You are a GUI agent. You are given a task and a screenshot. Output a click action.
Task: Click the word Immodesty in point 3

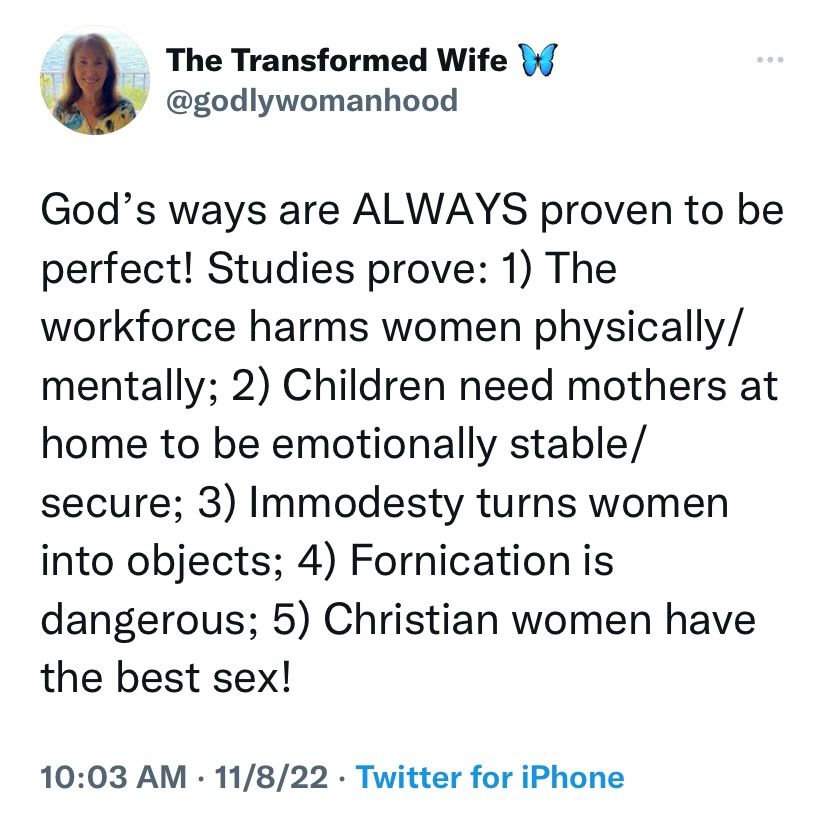click(x=356, y=503)
